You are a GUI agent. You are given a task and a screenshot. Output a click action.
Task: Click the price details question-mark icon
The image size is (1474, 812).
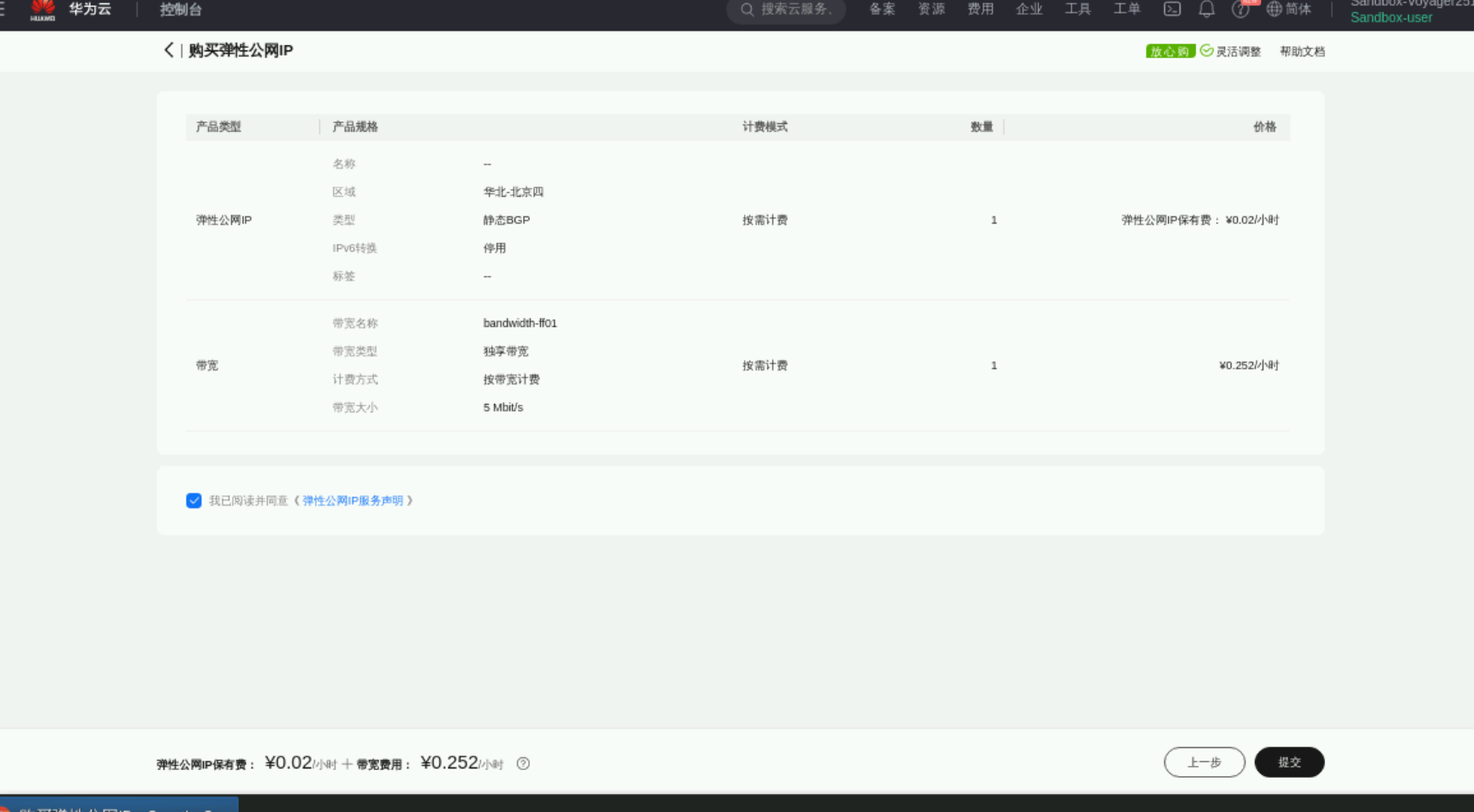pyautogui.click(x=523, y=764)
